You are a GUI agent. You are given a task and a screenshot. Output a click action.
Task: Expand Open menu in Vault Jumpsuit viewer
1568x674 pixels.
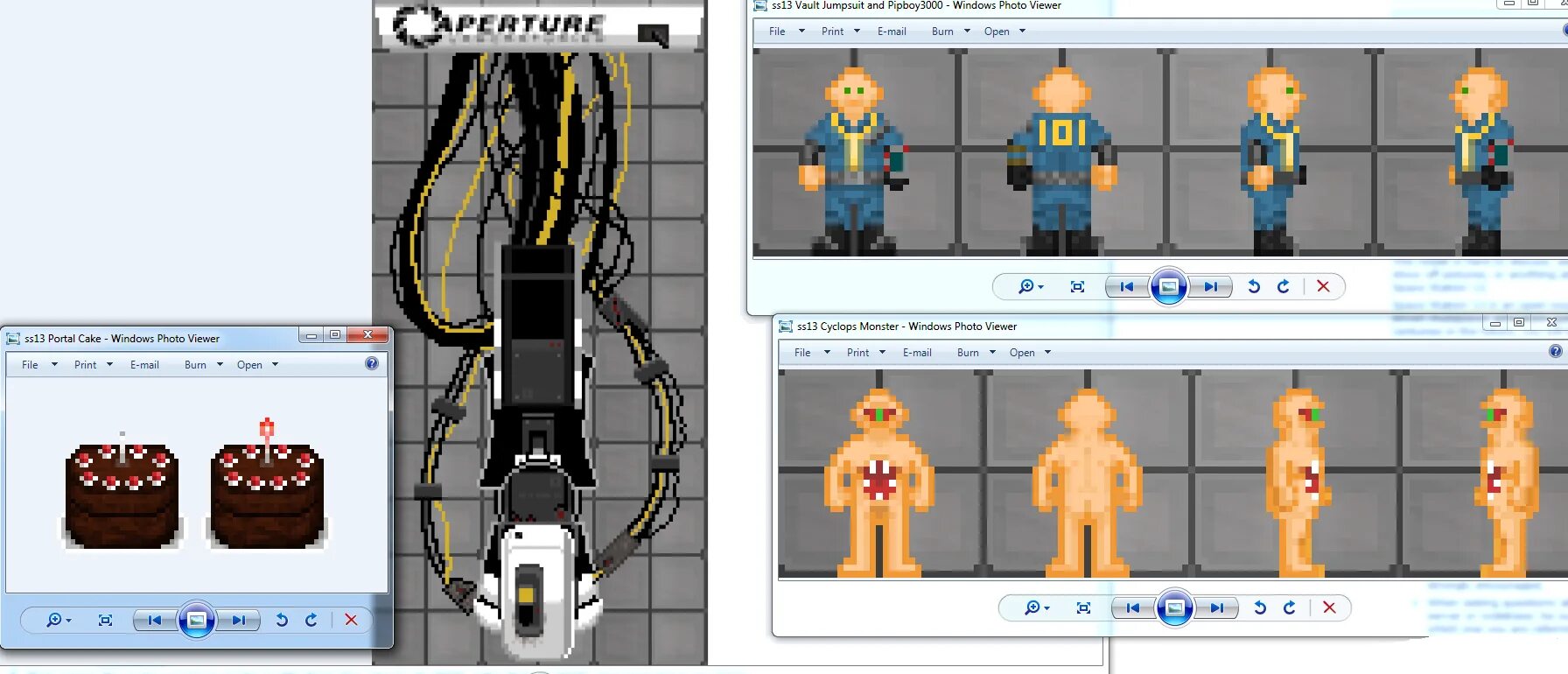[x=1022, y=32]
